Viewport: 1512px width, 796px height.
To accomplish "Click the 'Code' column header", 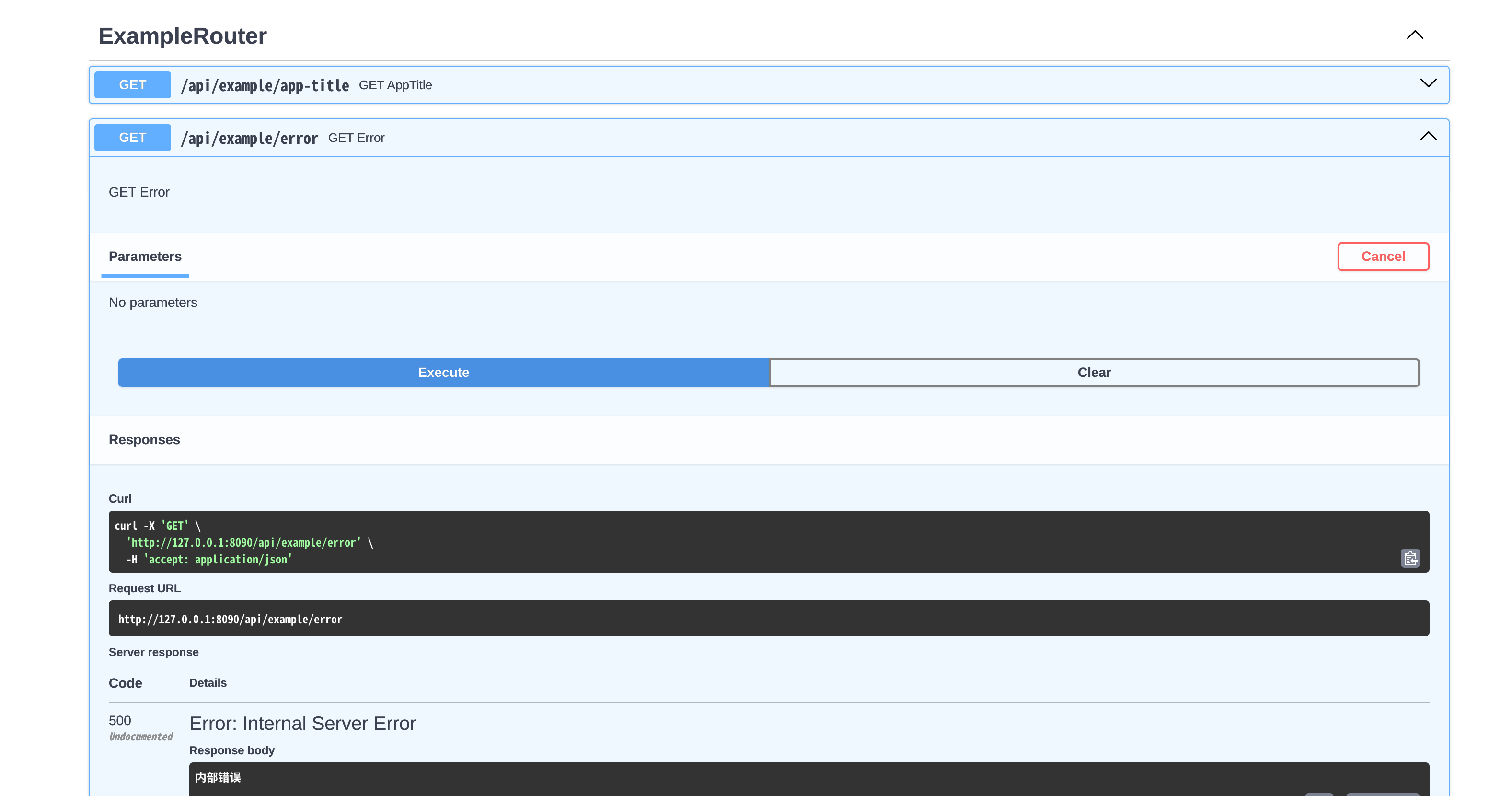I will pos(126,683).
